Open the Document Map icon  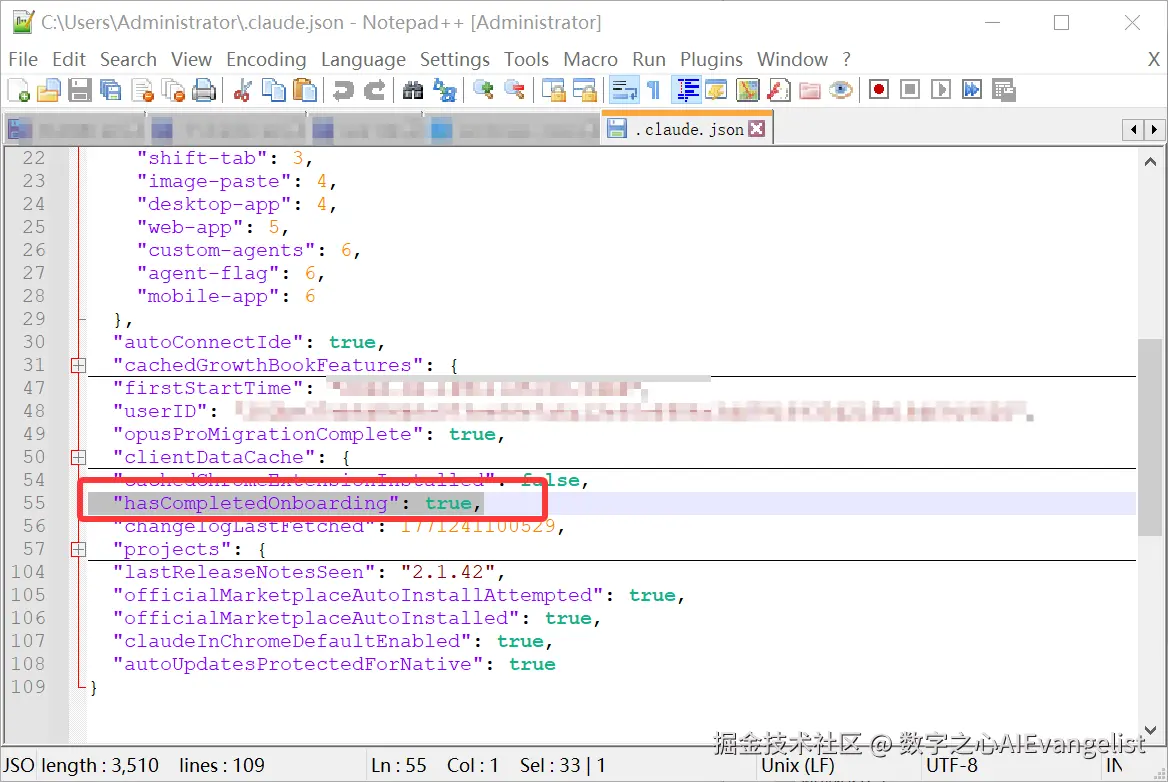click(x=747, y=90)
